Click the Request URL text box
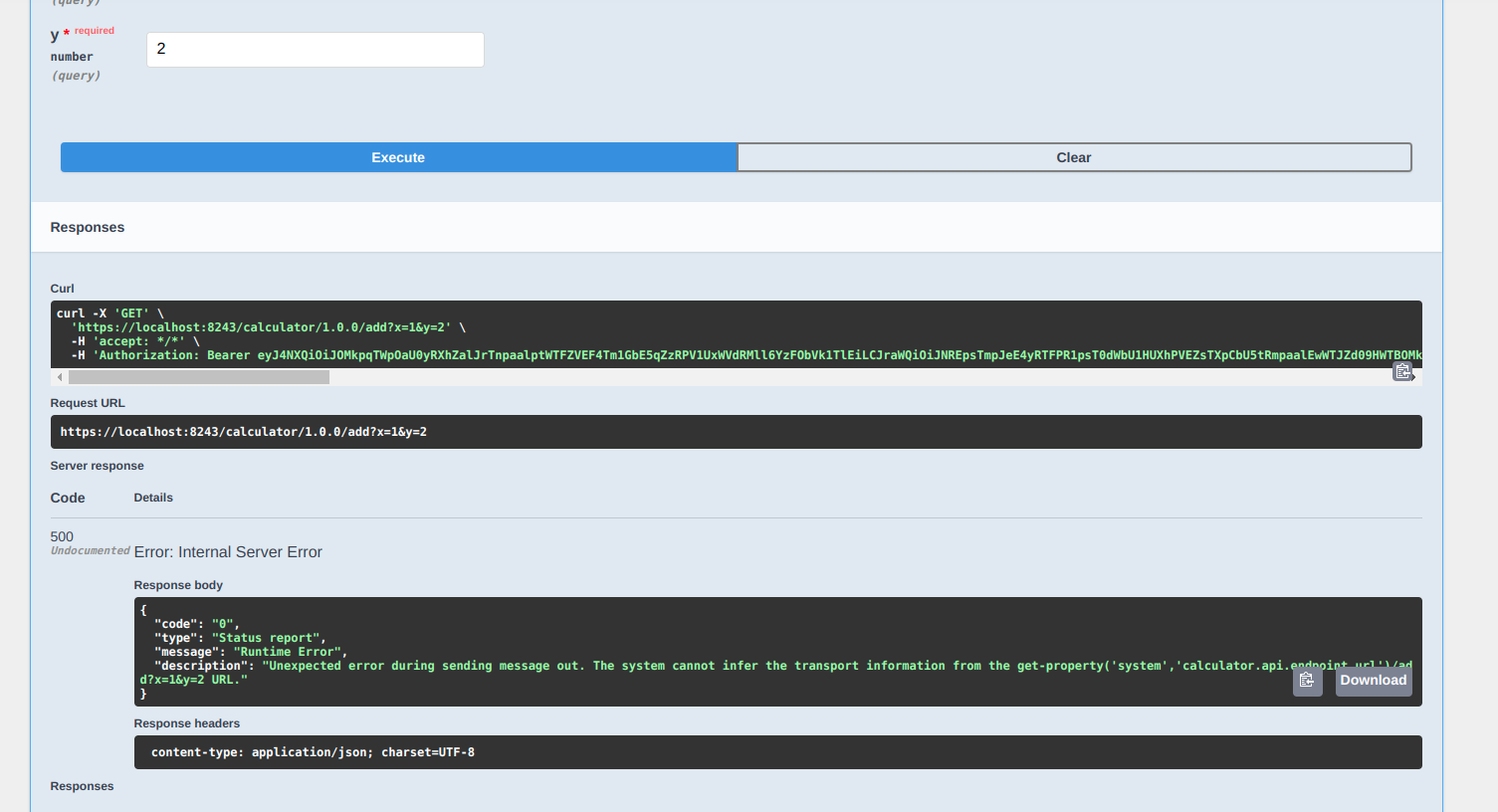Viewport: 1498px width, 812px height. (736, 432)
